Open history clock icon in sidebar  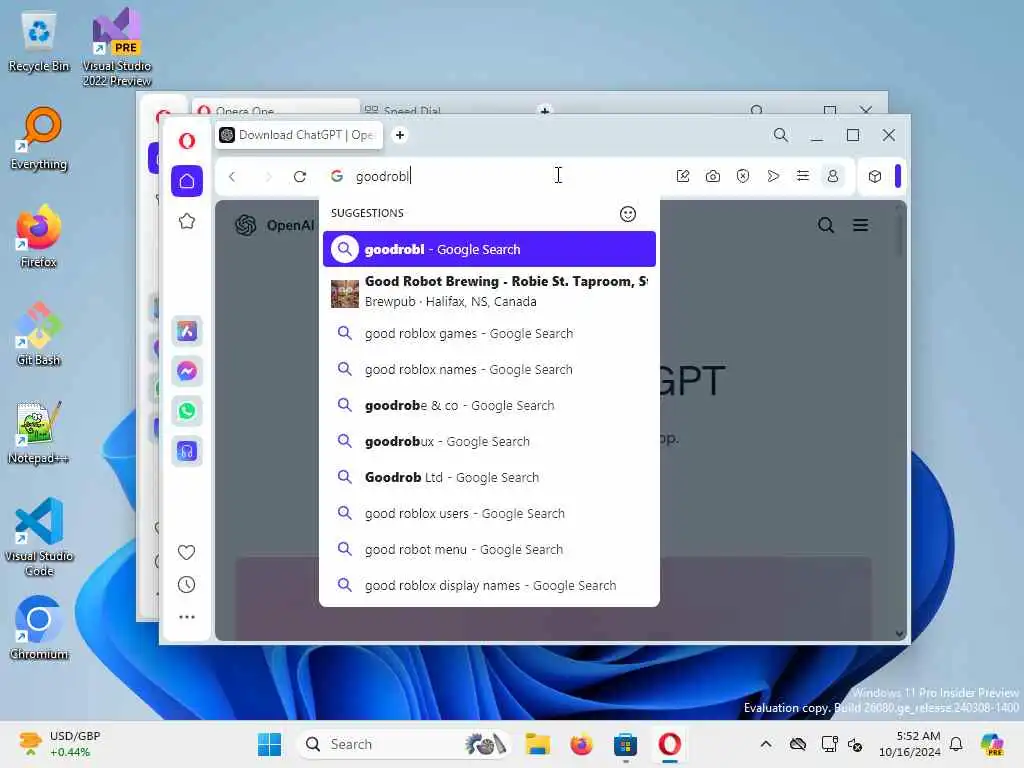click(187, 584)
